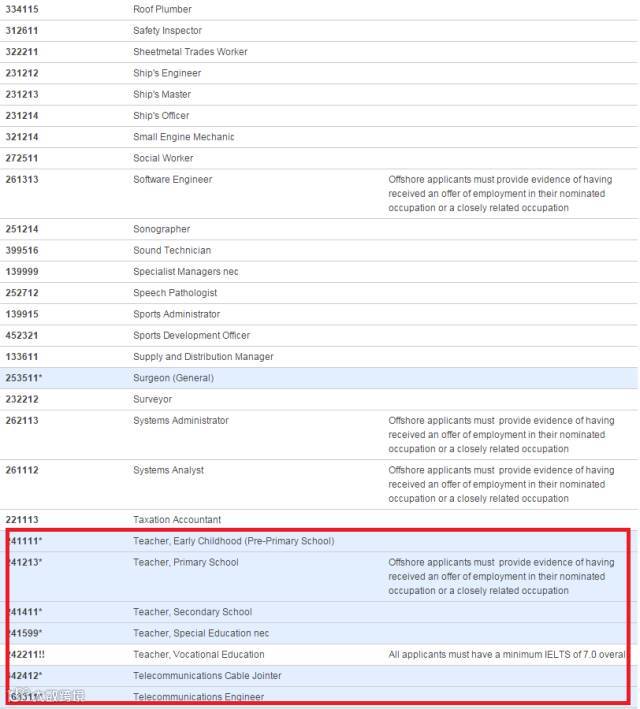Click code 139915

click(x=22, y=314)
